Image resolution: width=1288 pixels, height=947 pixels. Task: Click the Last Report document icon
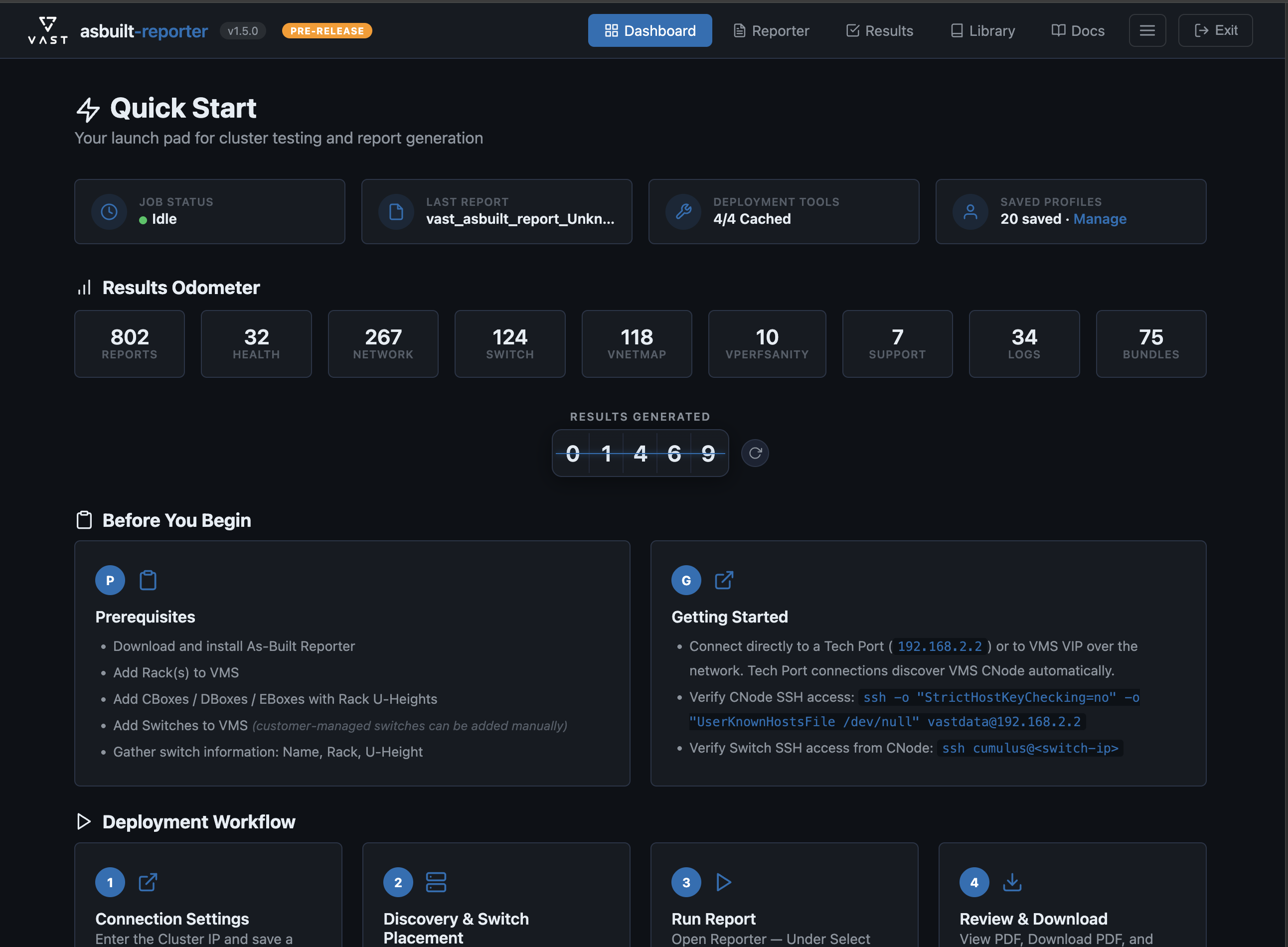395,211
